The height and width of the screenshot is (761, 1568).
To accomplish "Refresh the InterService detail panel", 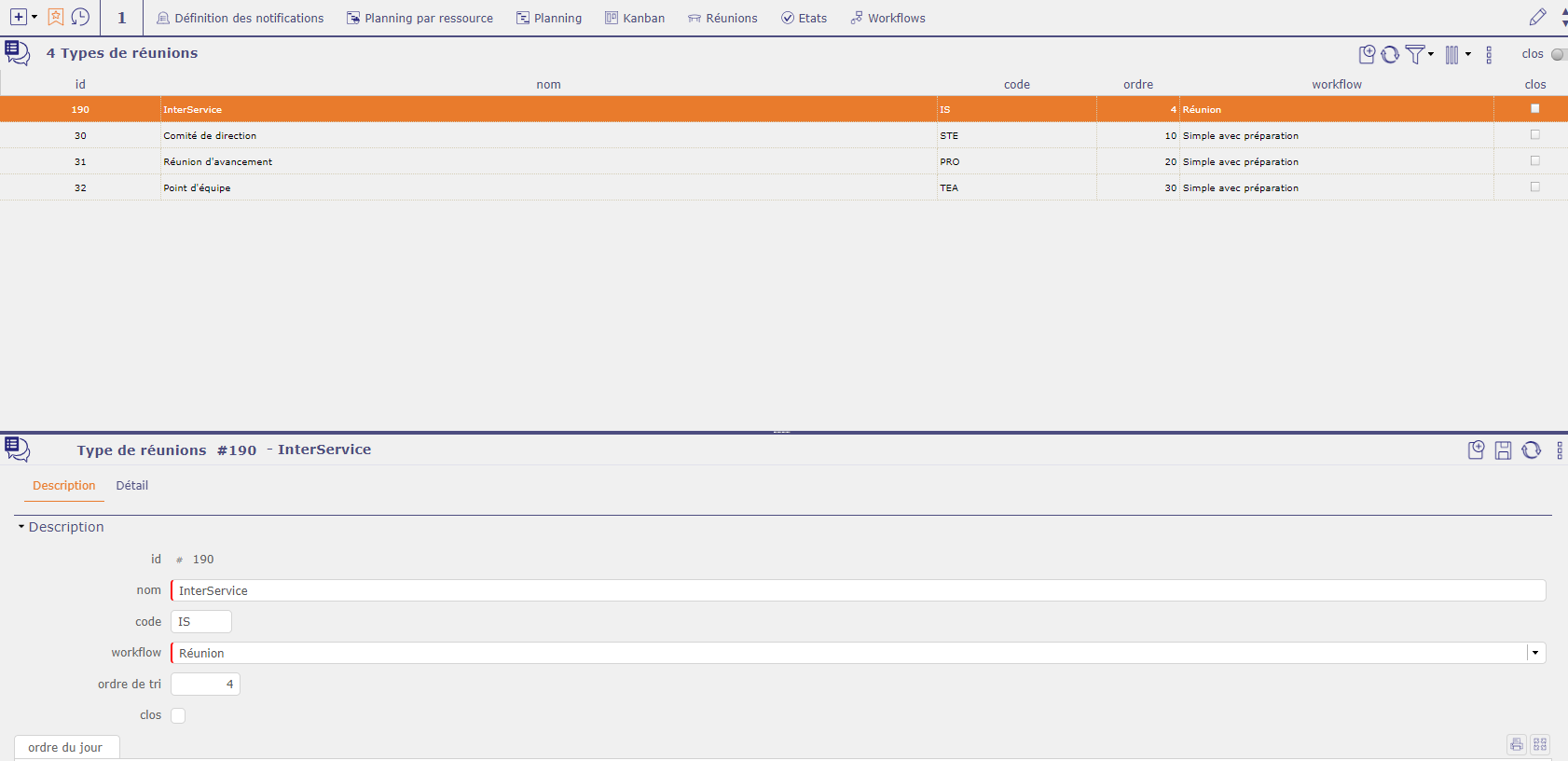I will (1531, 450).
